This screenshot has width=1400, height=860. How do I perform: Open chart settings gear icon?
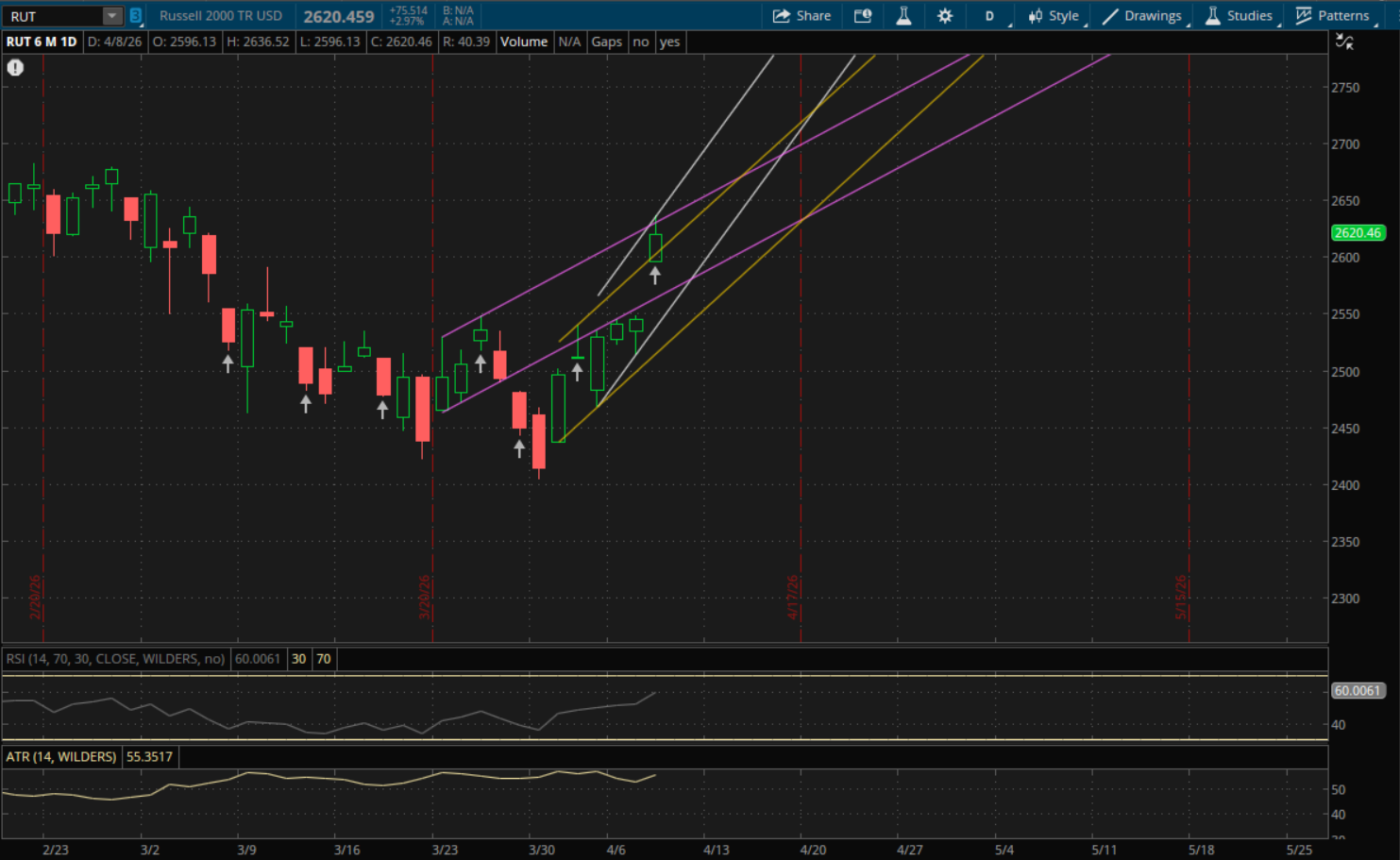point(944,16)
